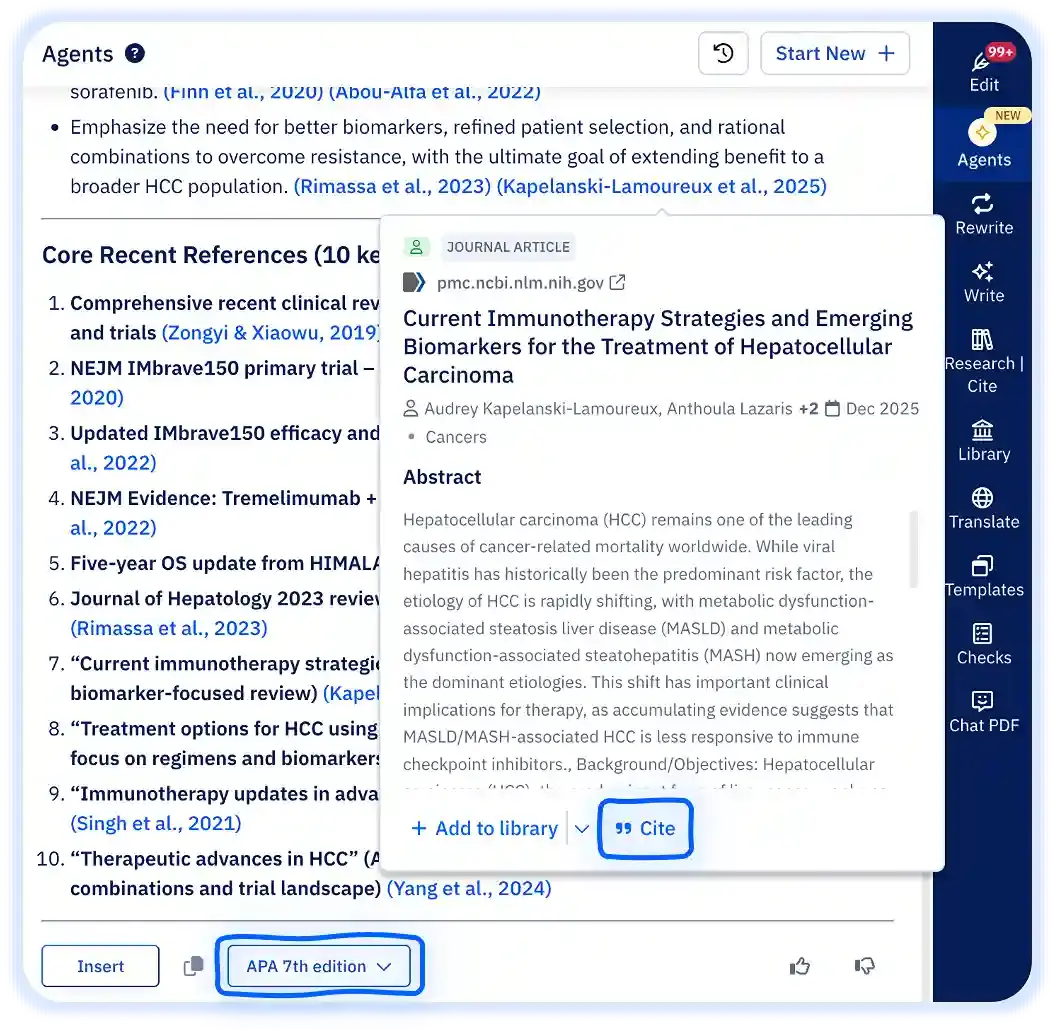Click the +2 additional authors indicator
Image resolution: width=1054 pixels, height=1030 pixels.
(x=809, y=409)
